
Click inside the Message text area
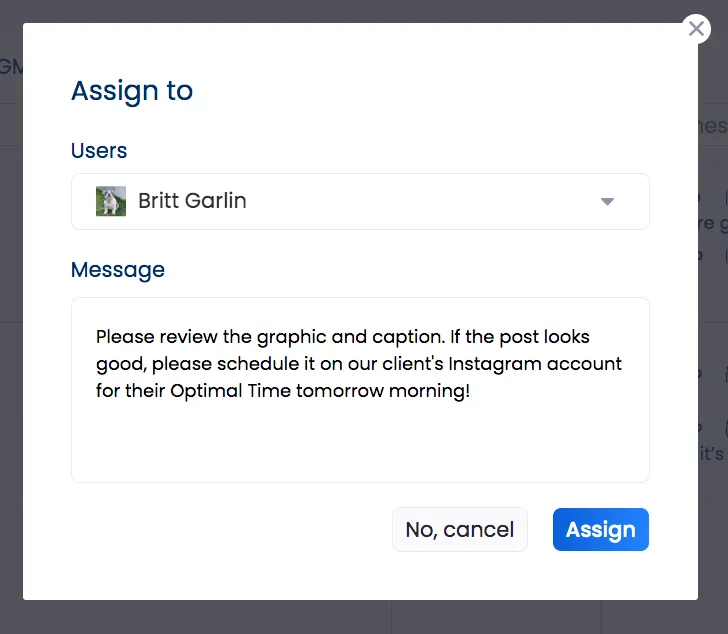360,390
